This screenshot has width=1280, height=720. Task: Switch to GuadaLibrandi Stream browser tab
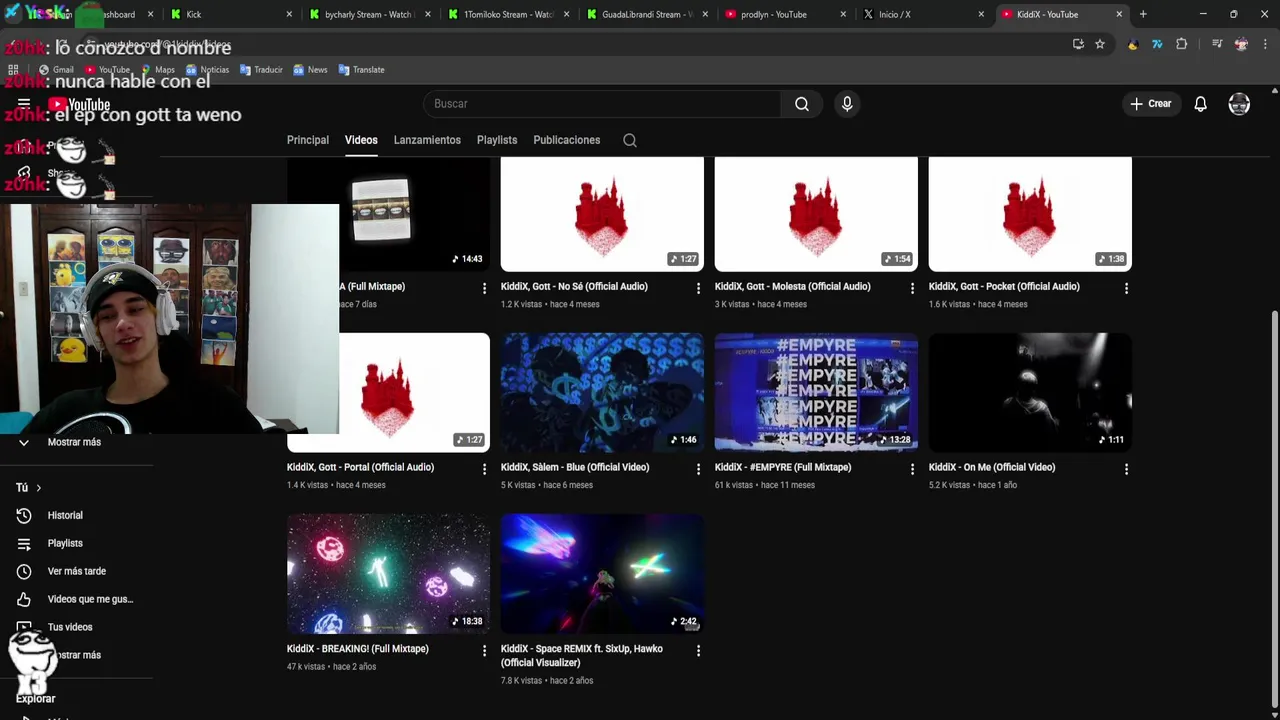click(645, 14)
